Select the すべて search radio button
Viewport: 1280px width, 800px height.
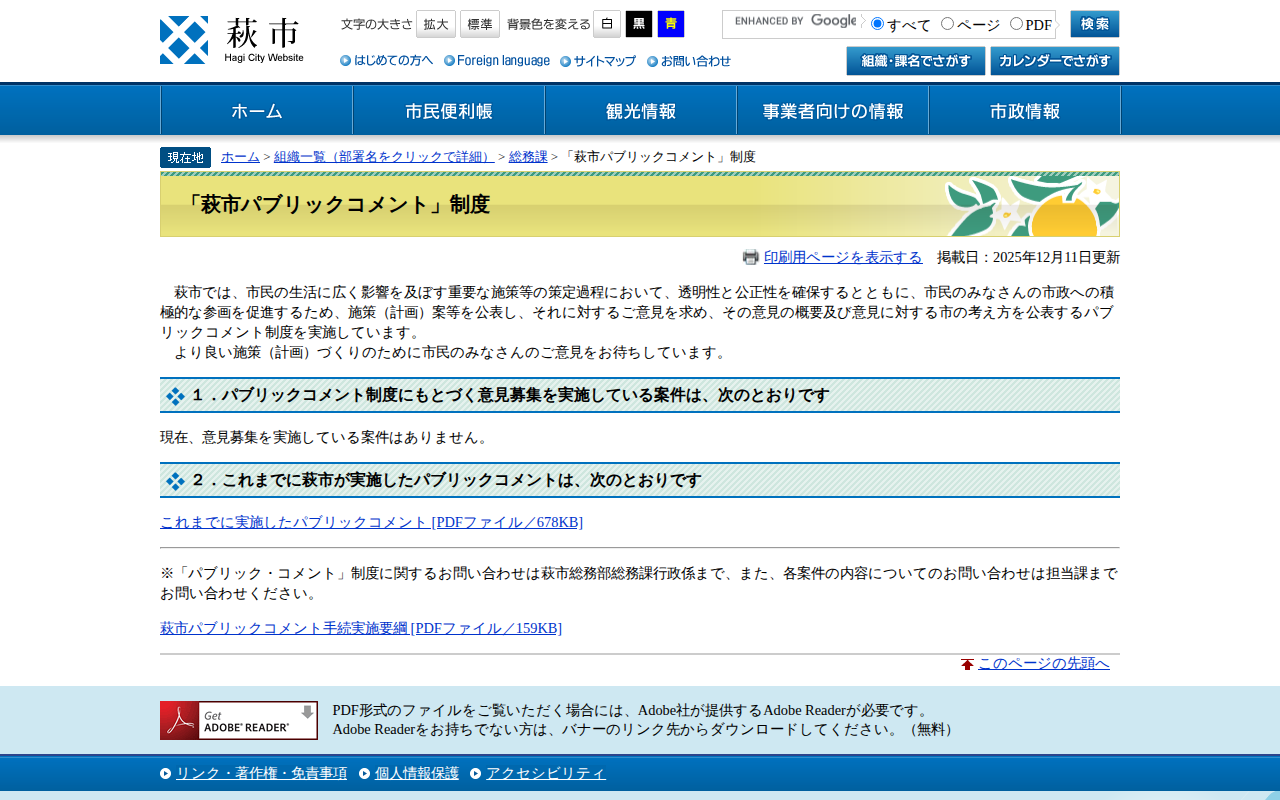[876, 21]
